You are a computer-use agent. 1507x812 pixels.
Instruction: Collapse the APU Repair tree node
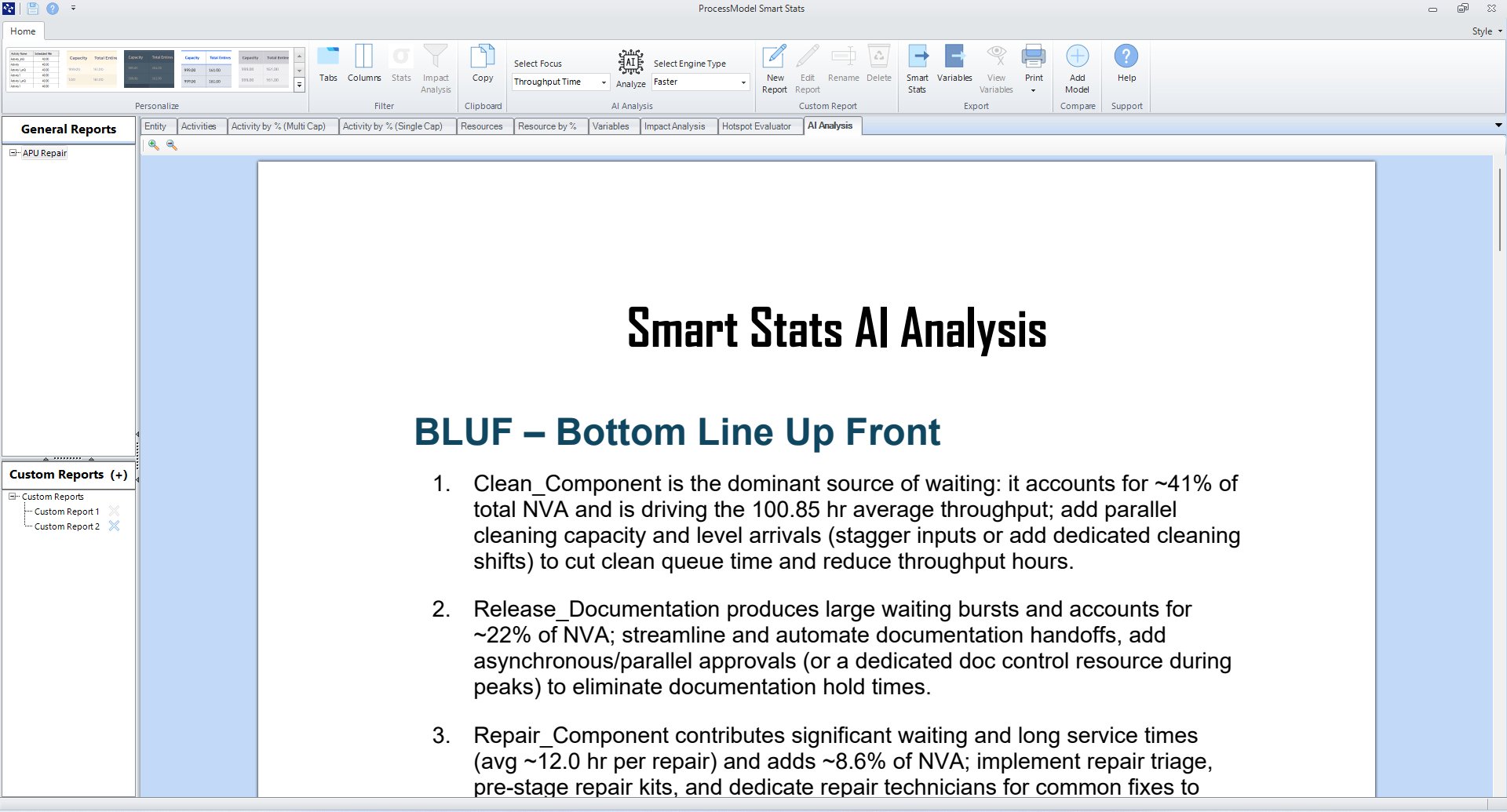pyautogui.click(x=13, y=153)
